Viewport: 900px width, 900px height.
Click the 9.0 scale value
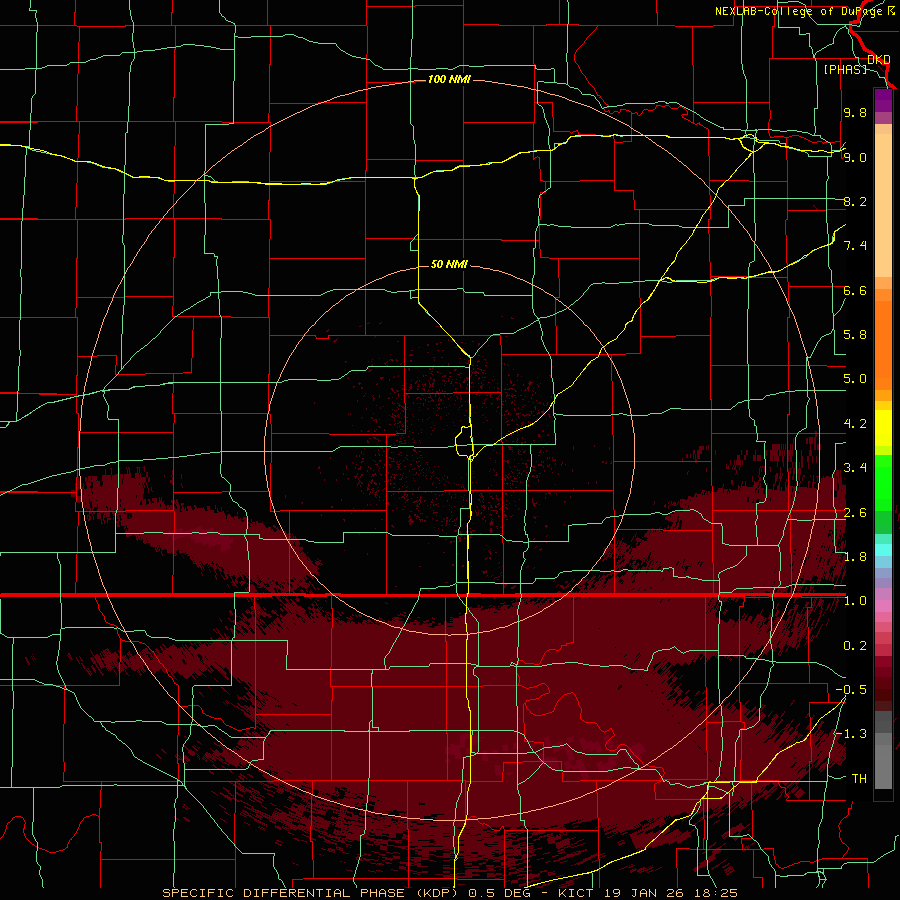[x=855, y=157]
